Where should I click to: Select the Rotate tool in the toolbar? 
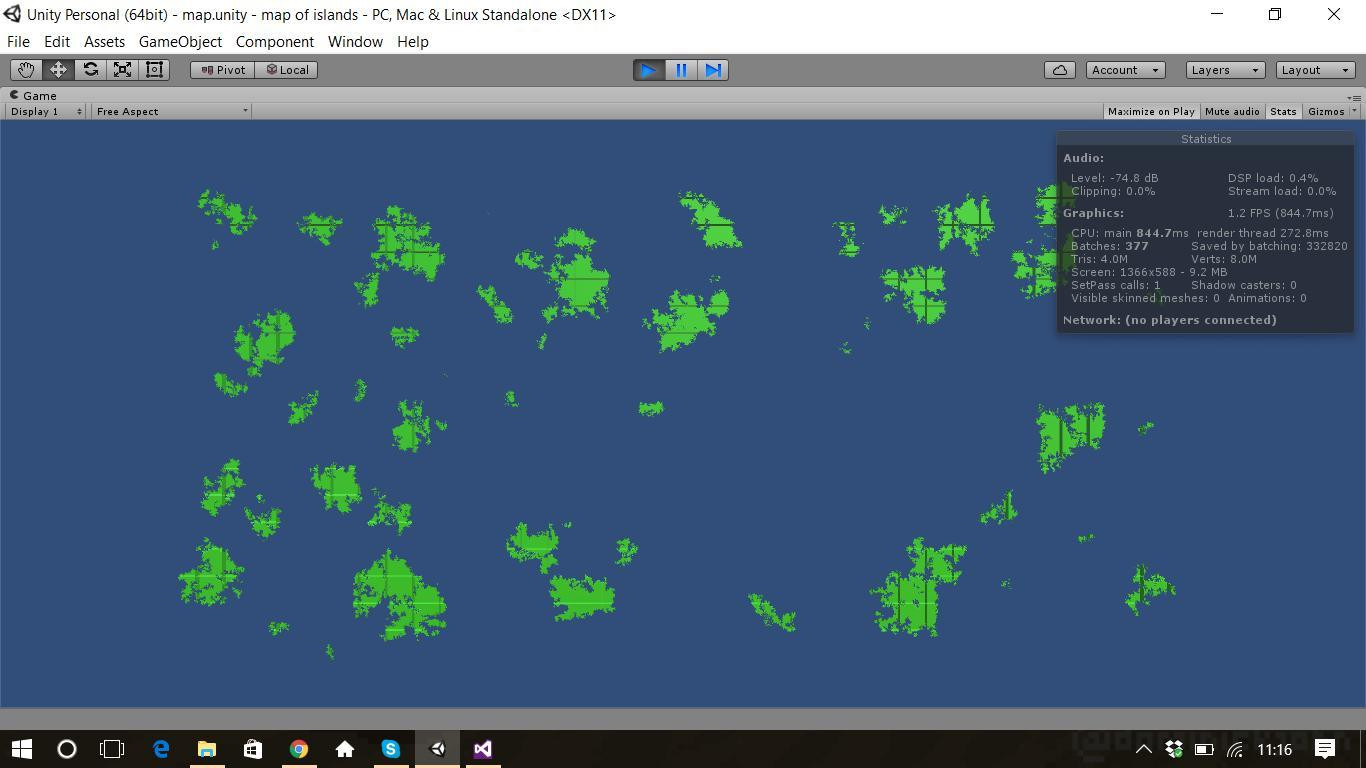(x=90, y=70)
